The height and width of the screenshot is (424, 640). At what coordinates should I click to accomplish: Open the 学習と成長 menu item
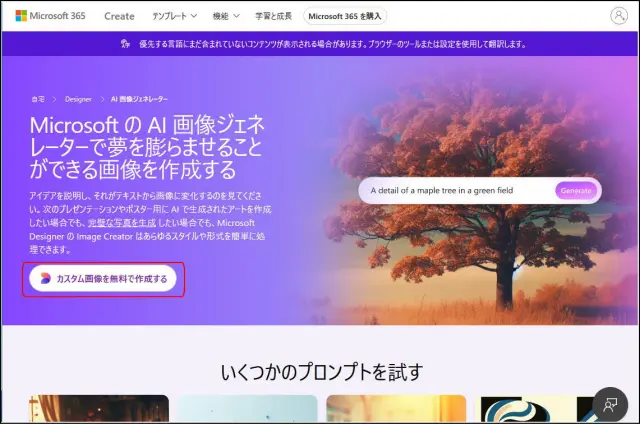(273, 16)
